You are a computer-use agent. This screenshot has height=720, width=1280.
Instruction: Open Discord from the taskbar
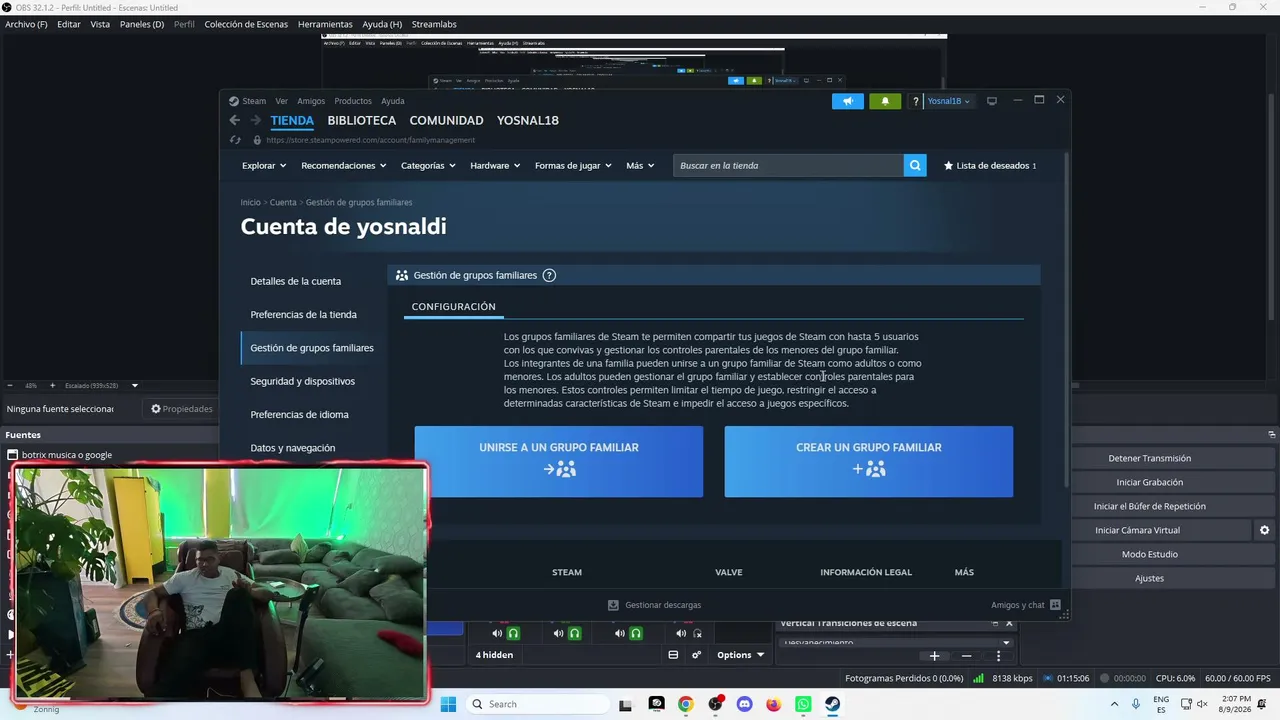coord(744,704)
